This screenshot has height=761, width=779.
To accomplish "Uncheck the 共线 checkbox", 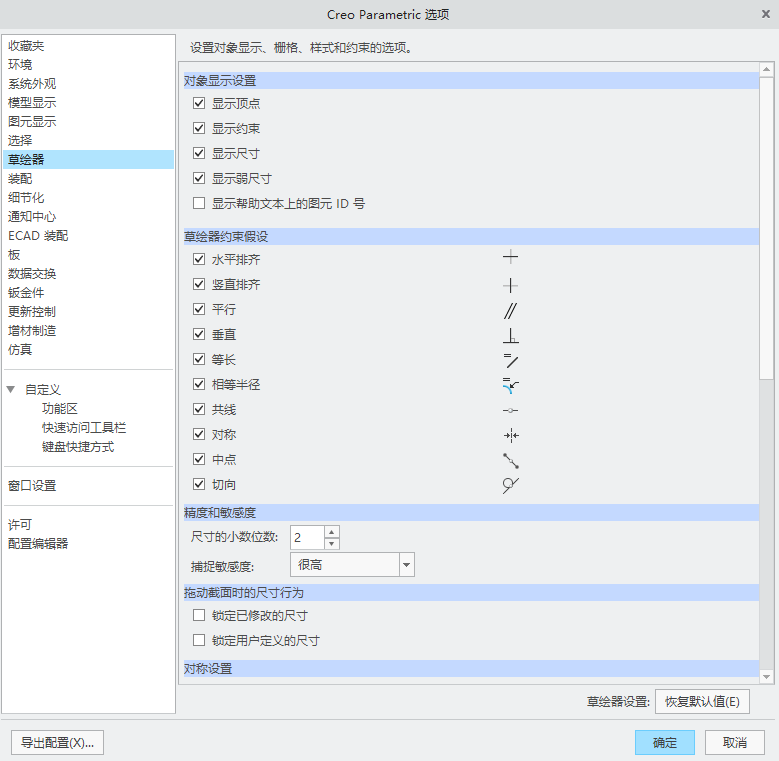I will click(x=199, y=409).
